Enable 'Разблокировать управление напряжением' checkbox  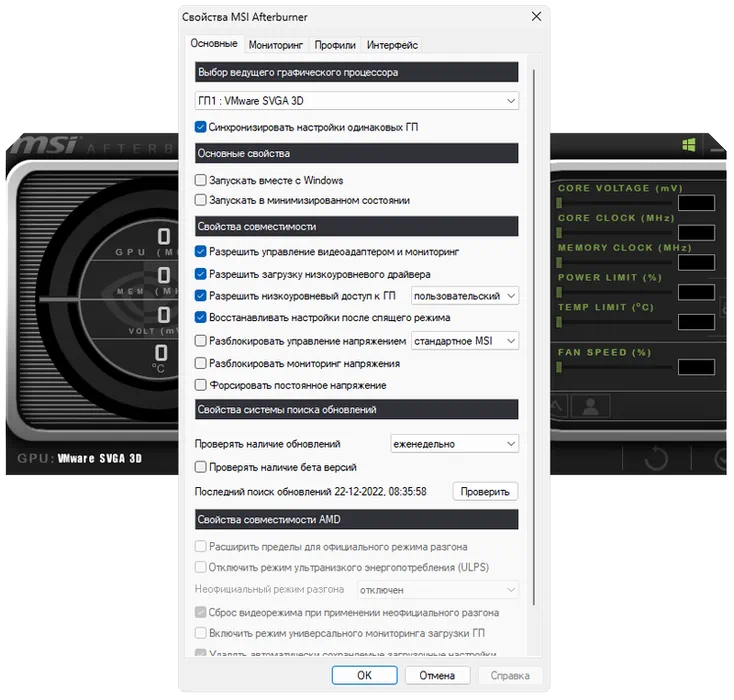[x=200, y=341]
